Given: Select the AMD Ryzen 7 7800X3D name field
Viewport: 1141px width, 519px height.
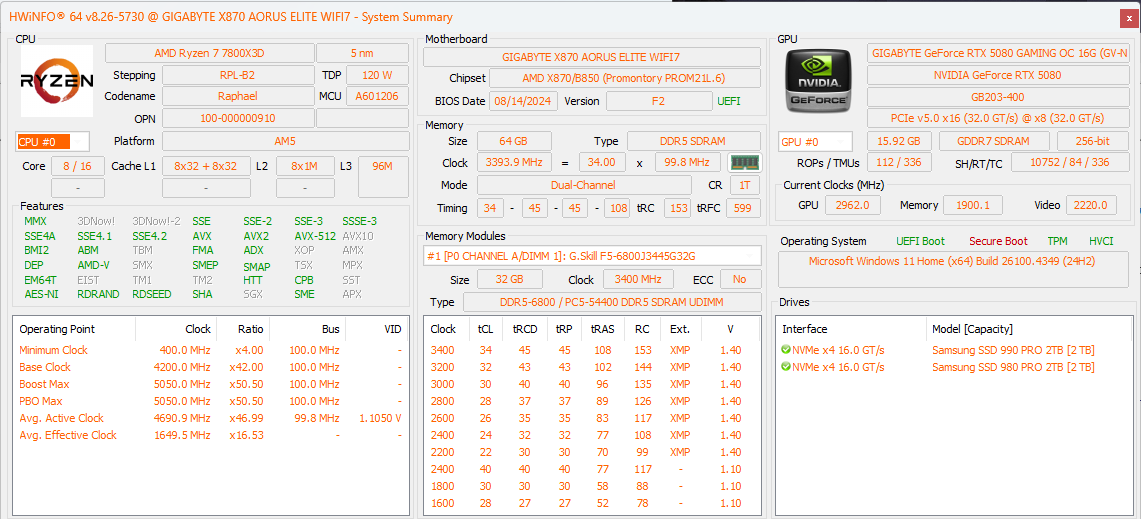Looking at the screenshot, I should 210,53.
